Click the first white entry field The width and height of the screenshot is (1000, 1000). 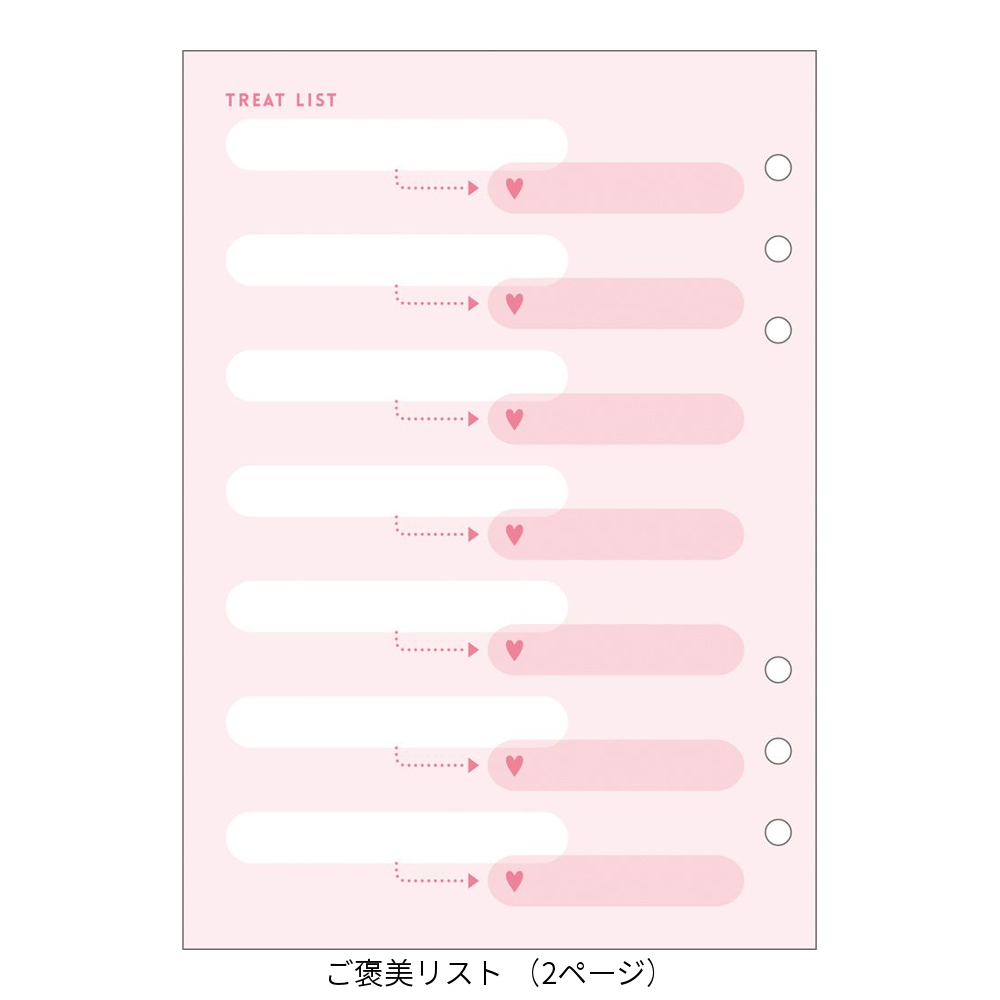coord(397,145)
